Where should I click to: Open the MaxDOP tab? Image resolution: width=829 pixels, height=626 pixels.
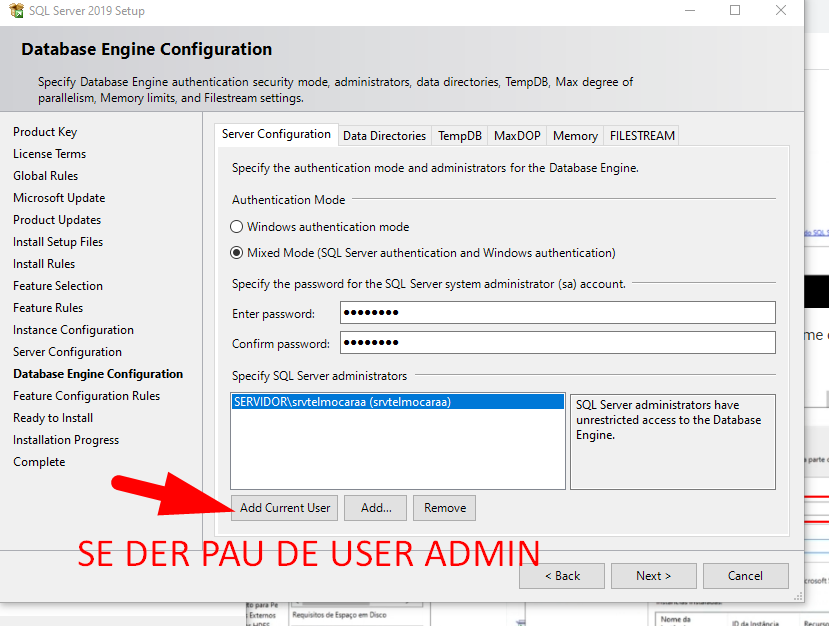click(x=516, y=136)
